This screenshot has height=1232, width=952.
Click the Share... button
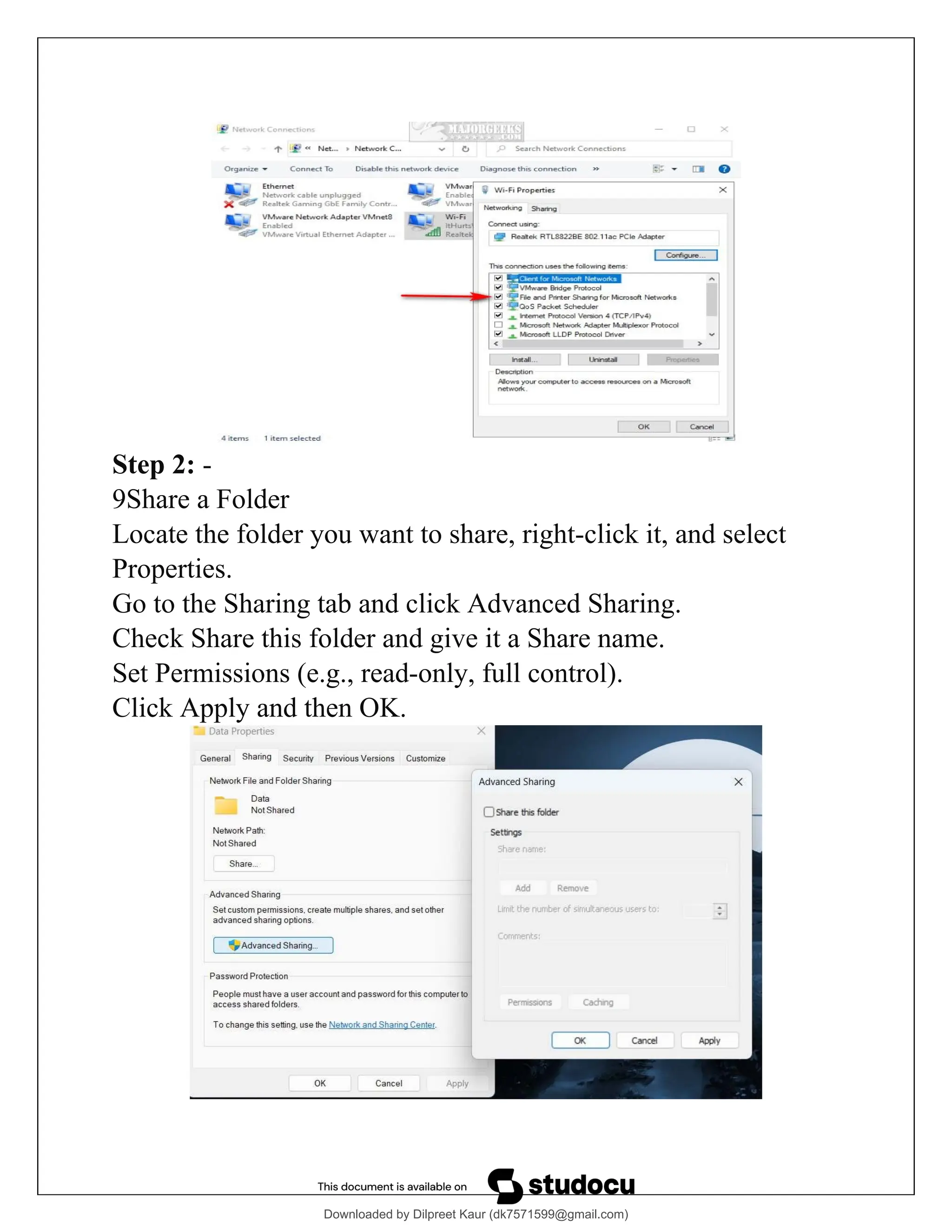pos(244,863)
